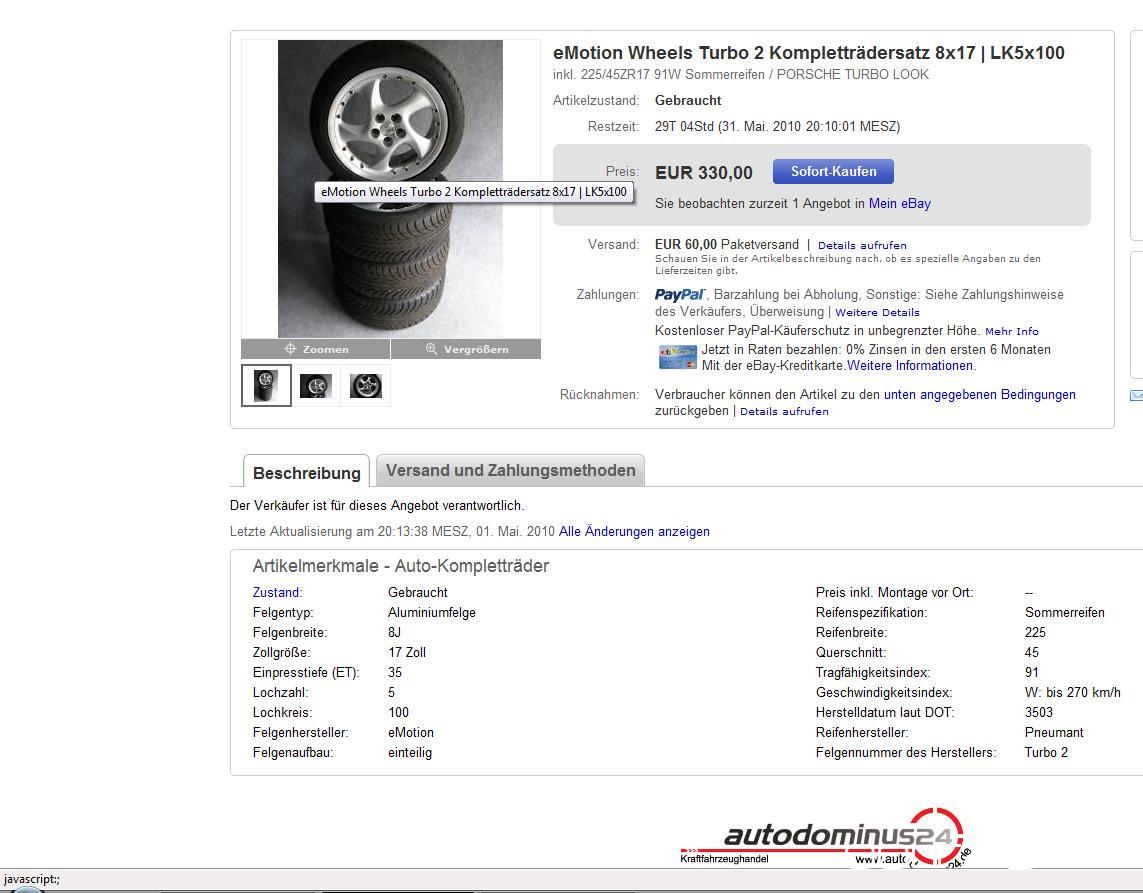Viewport: 1143px width, 893px height.
Task: Open Versand und Zahlungsmethoden tab
Action: [x=510, y=470]
